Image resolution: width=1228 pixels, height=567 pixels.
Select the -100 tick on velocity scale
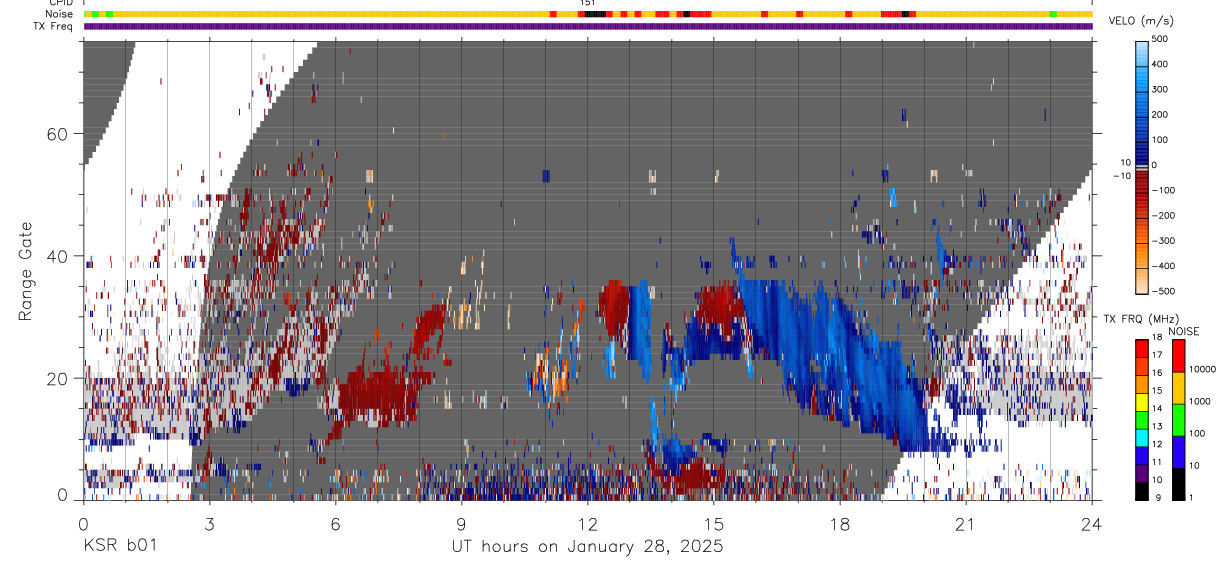click(1165, 190)
